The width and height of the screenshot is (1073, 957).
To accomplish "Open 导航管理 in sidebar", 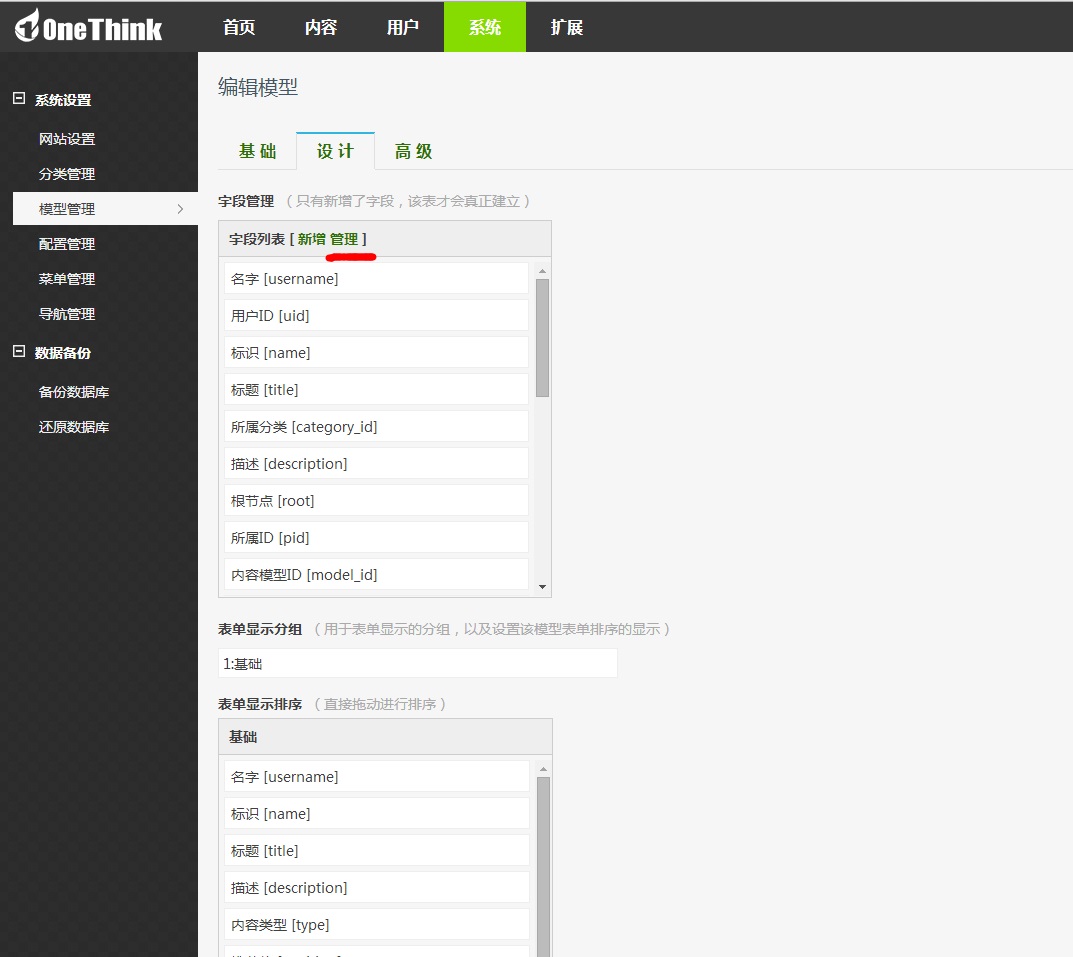I will 67,314.
